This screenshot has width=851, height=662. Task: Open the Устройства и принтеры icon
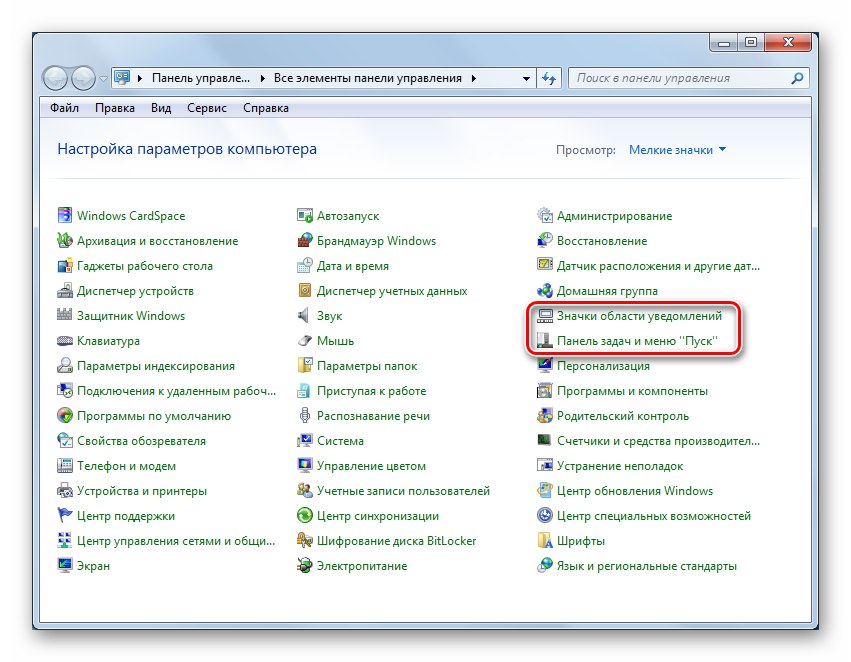click(65, 491)
